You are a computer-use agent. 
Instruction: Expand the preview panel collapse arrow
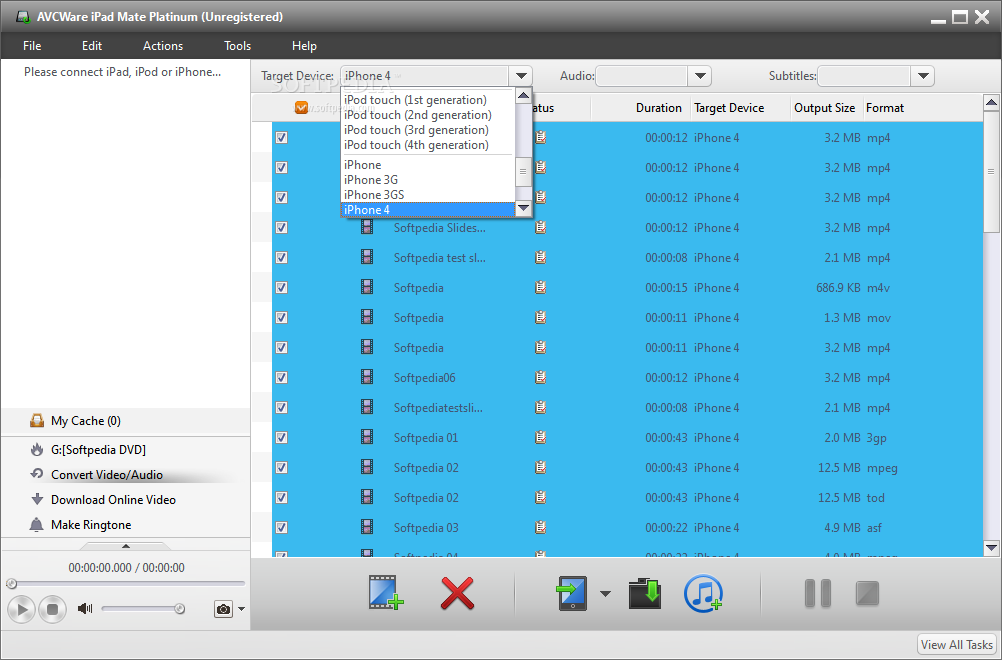(x=126, y=546)
